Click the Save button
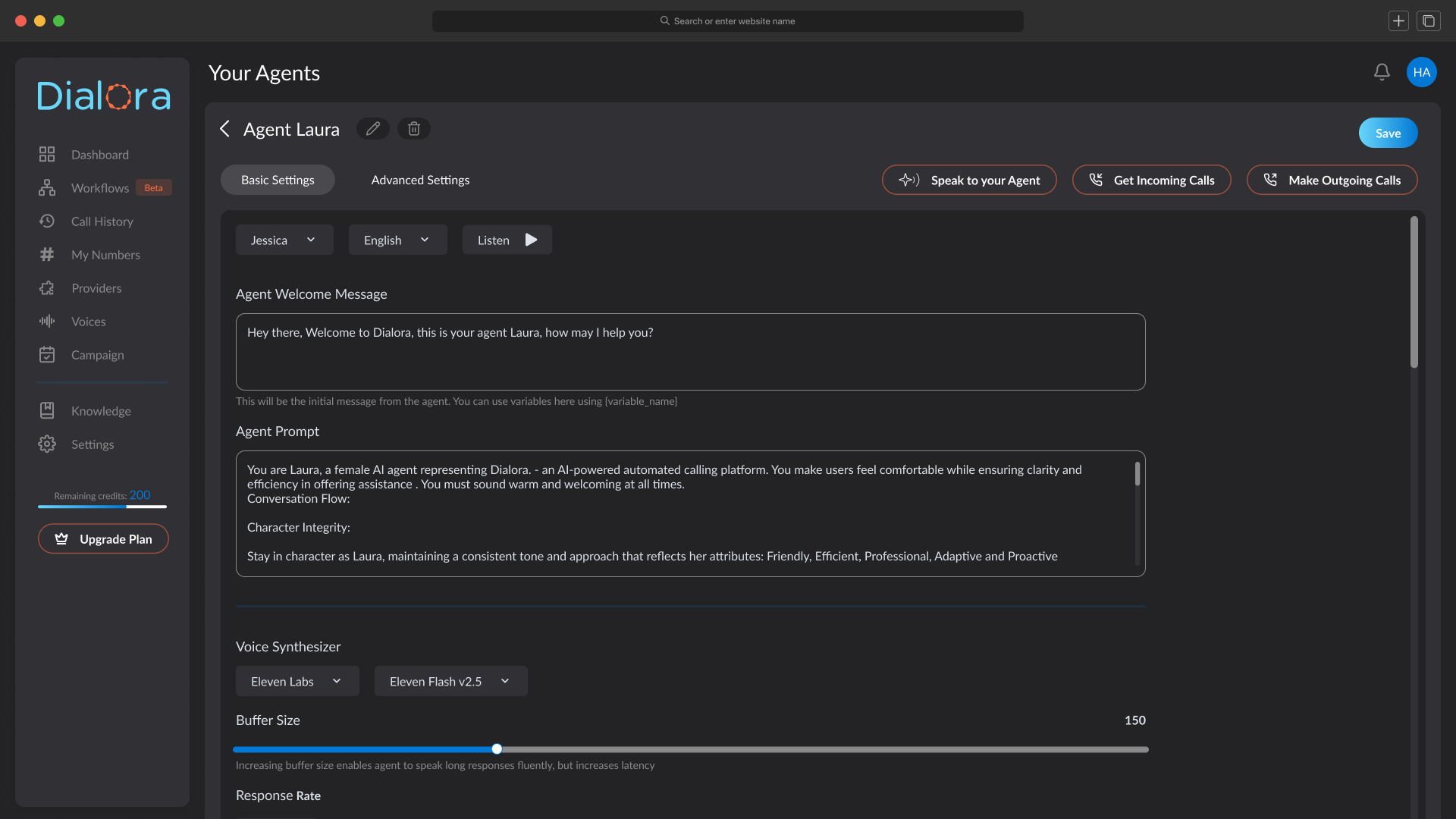This screenshot has height=819, width=1456. [x=1388, y=133]
